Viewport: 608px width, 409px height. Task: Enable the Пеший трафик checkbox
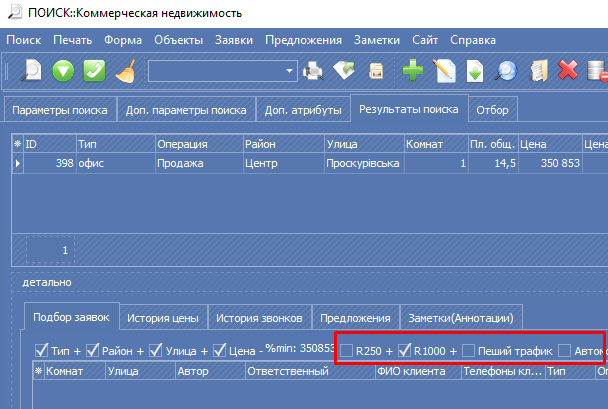pyautogui.click(x=468, y=350)
